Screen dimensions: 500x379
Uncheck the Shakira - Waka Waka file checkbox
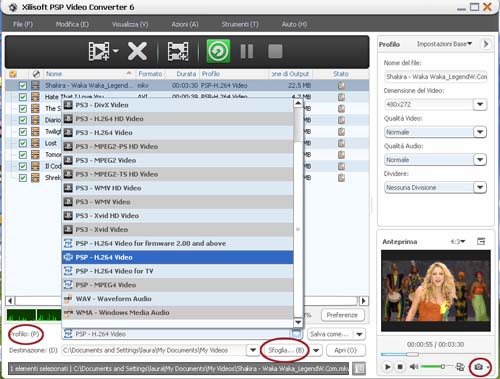click(x=23, y=86)
